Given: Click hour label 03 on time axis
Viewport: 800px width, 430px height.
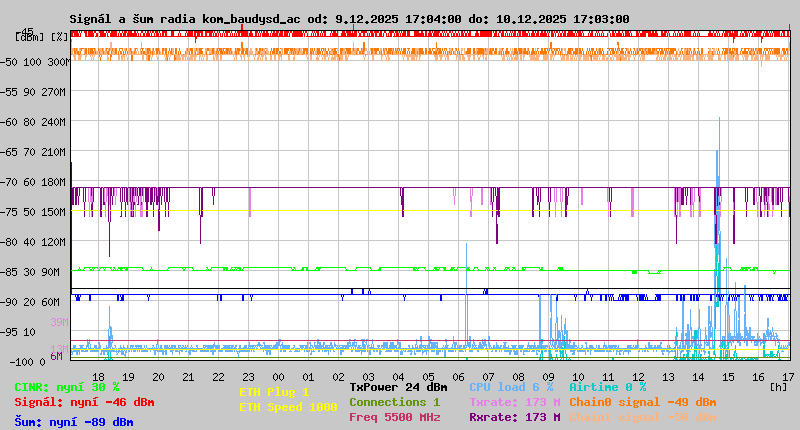Looking at the screenshot, I should click(368, 377).
